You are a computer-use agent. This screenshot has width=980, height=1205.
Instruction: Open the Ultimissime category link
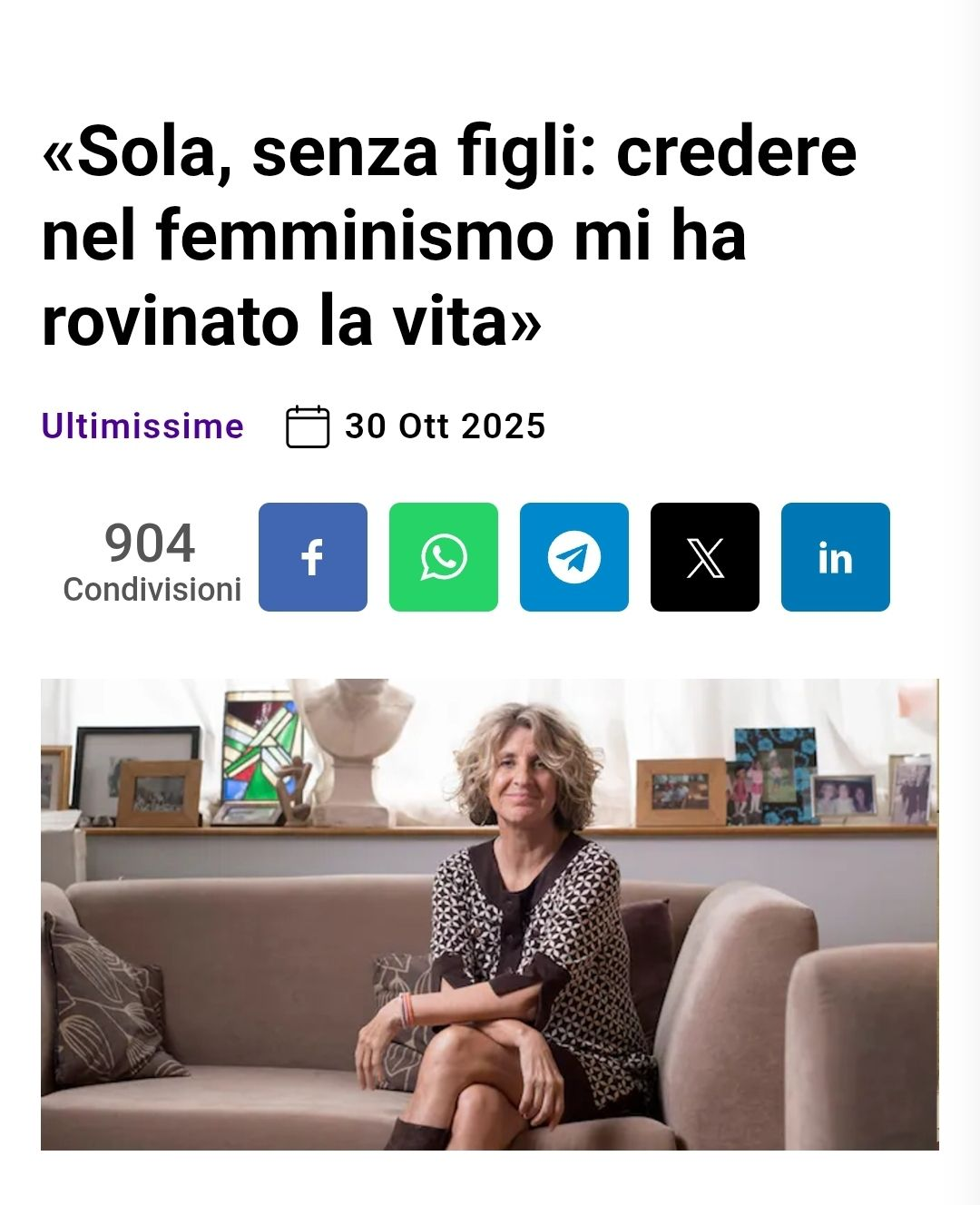click(x=142, y=426)
